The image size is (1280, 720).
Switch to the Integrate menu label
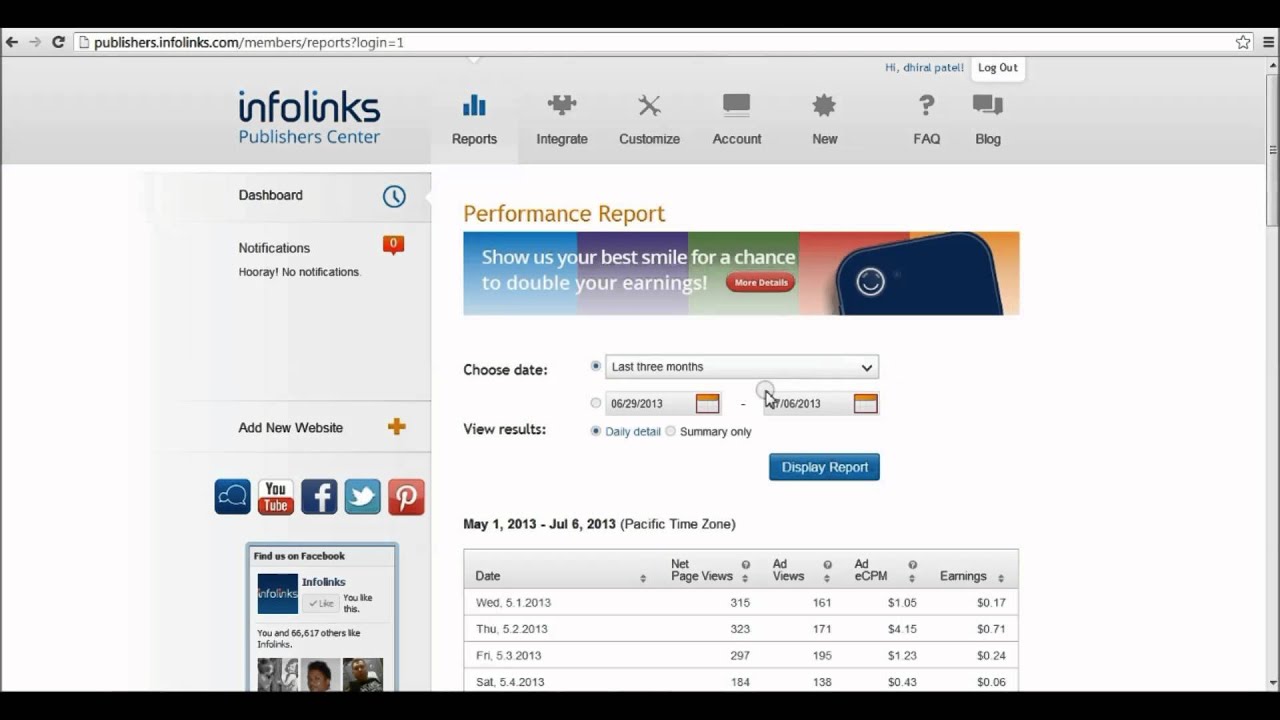click(562, 139)
